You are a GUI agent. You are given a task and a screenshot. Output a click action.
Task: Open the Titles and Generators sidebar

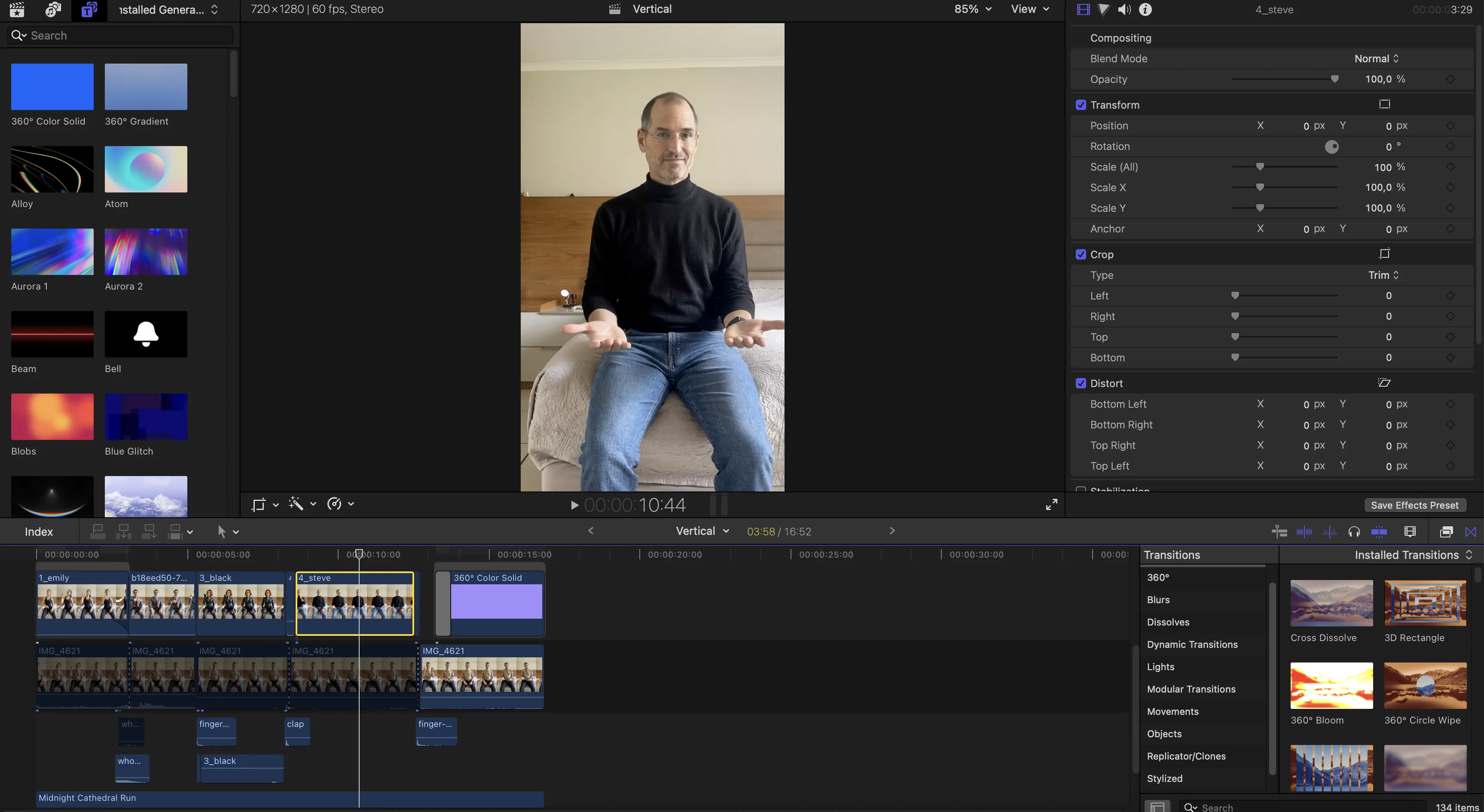point(89,9)
